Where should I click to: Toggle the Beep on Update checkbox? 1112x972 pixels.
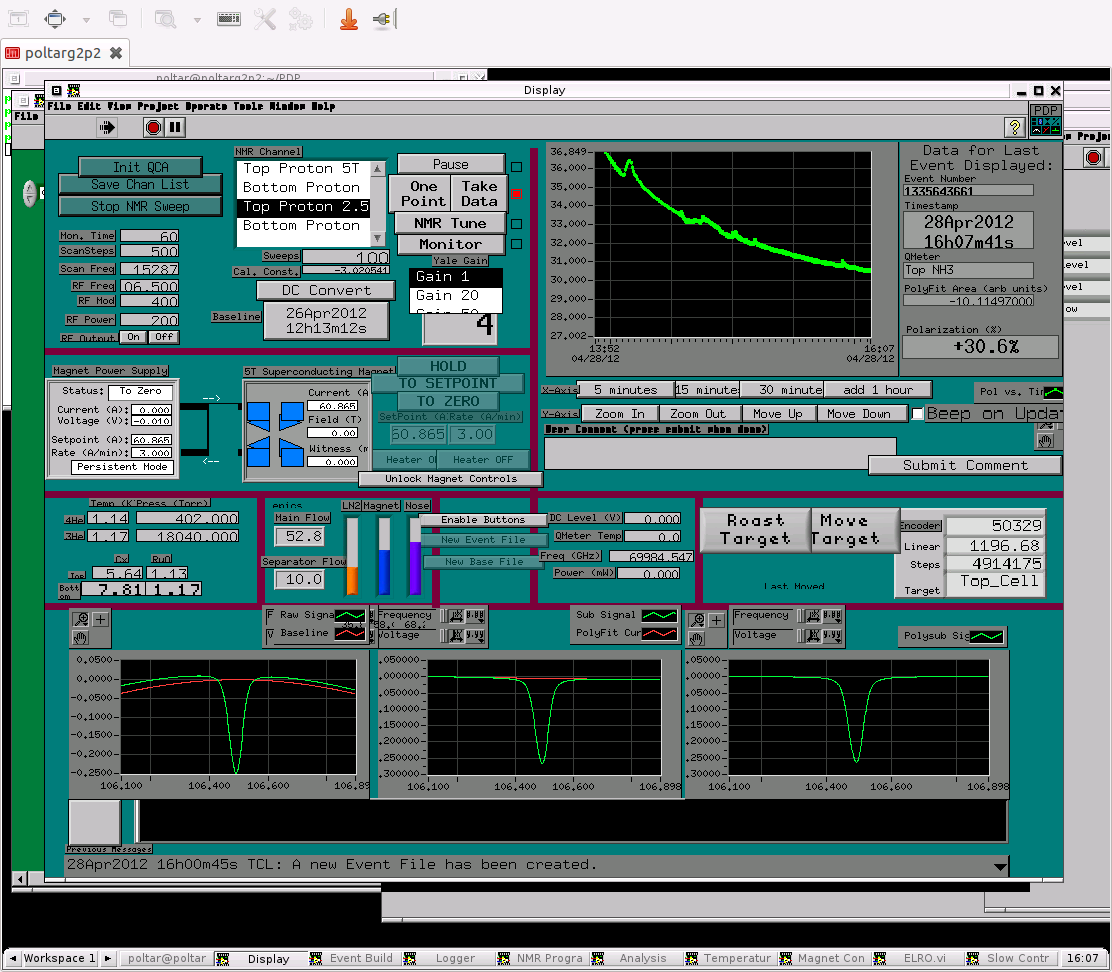click(x=917, y=413)
